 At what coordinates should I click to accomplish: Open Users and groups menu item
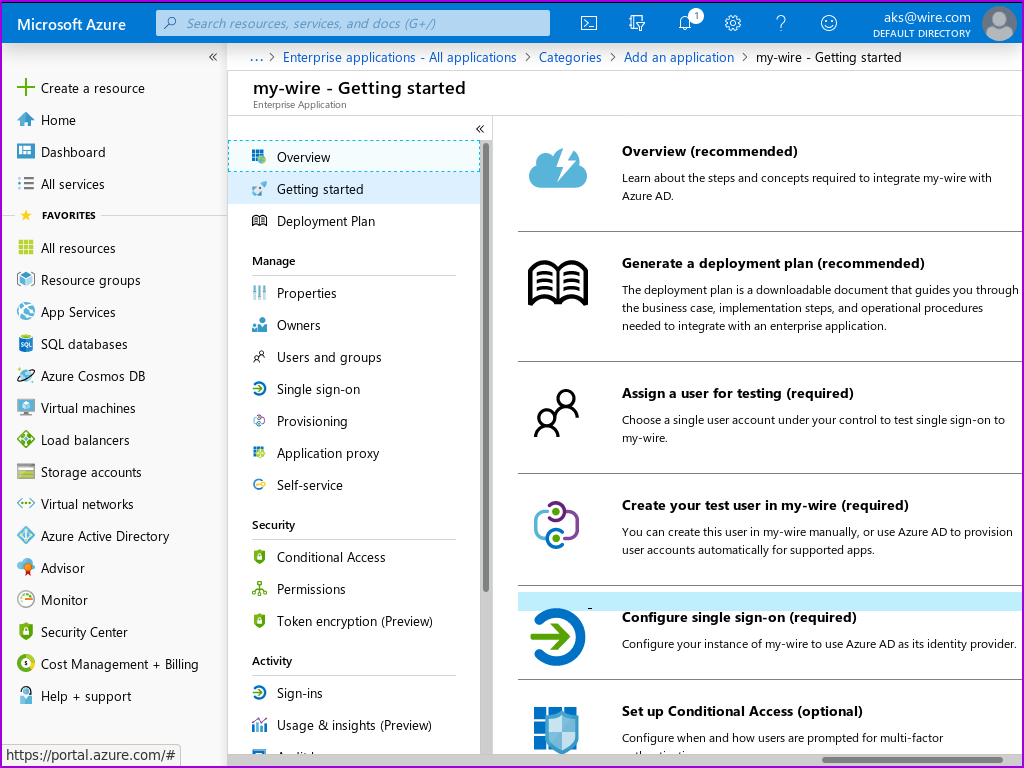tap(329, 357)
